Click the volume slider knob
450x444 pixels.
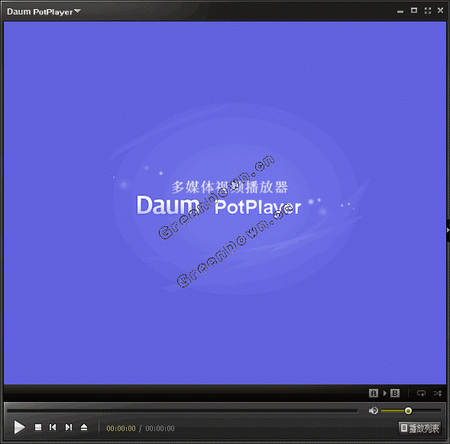point(408,411)
